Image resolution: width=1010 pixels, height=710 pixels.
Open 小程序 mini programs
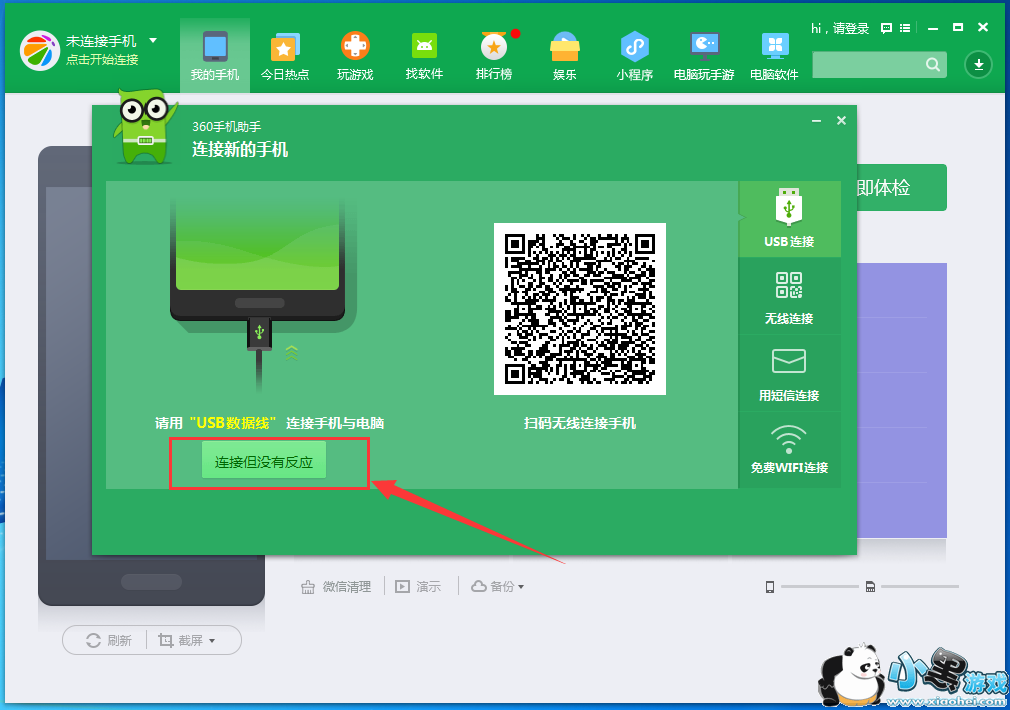(634, 56)
